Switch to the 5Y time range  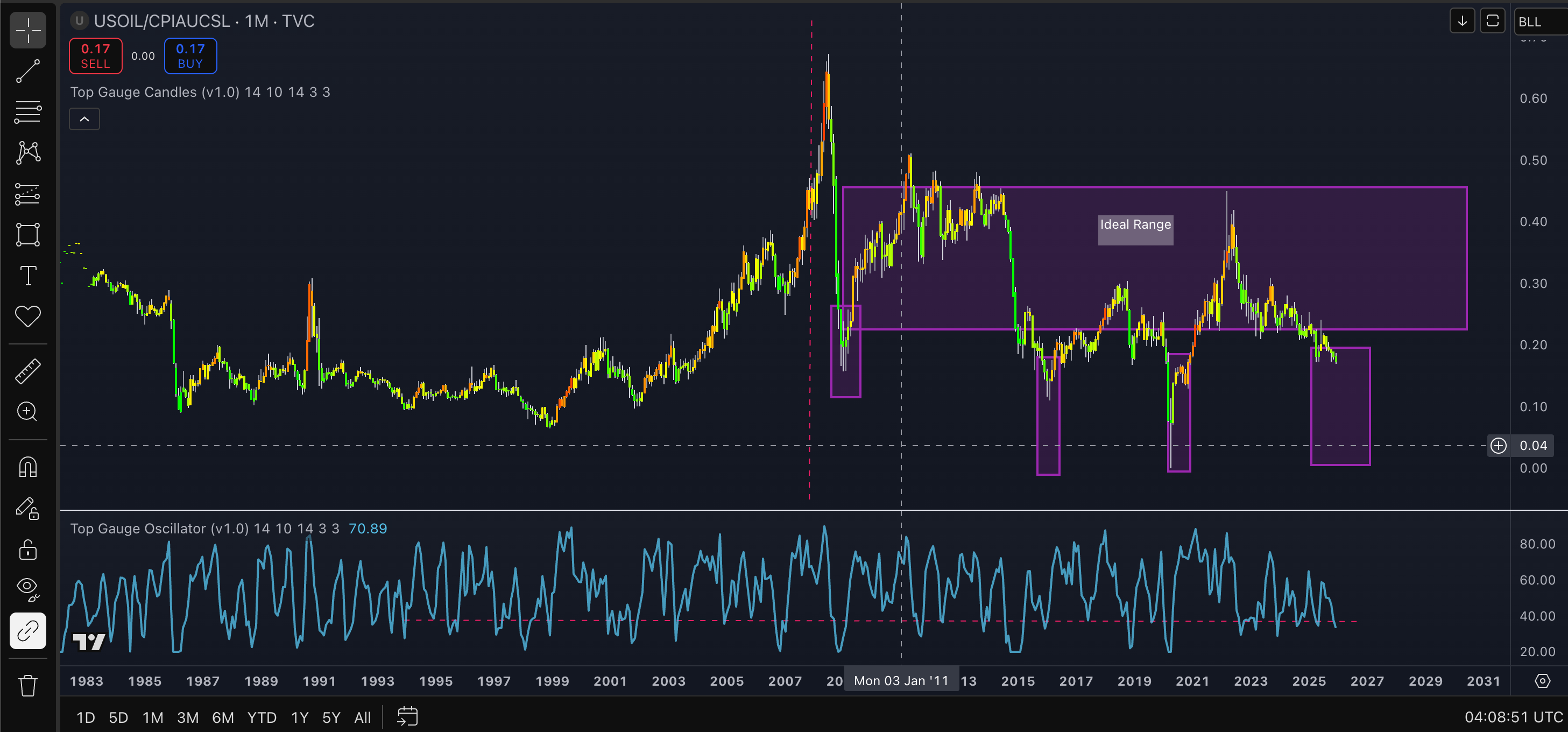point(331,717)
